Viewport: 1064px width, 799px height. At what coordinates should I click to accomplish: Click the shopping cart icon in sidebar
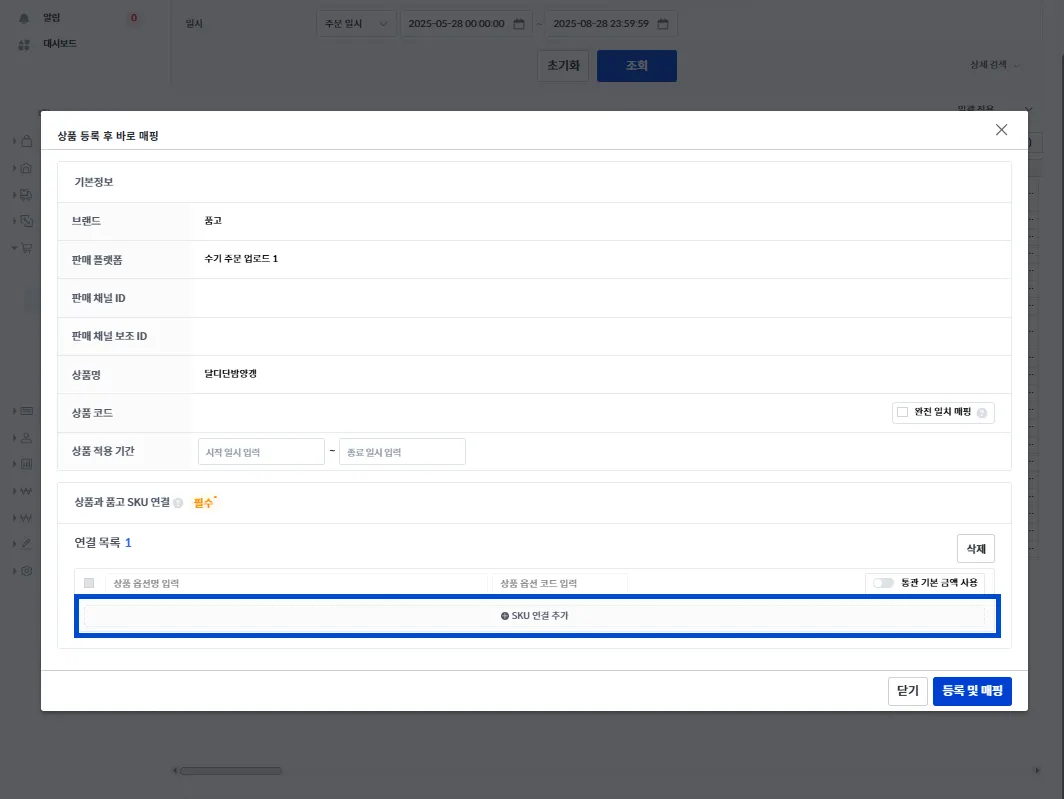[26, 248]
